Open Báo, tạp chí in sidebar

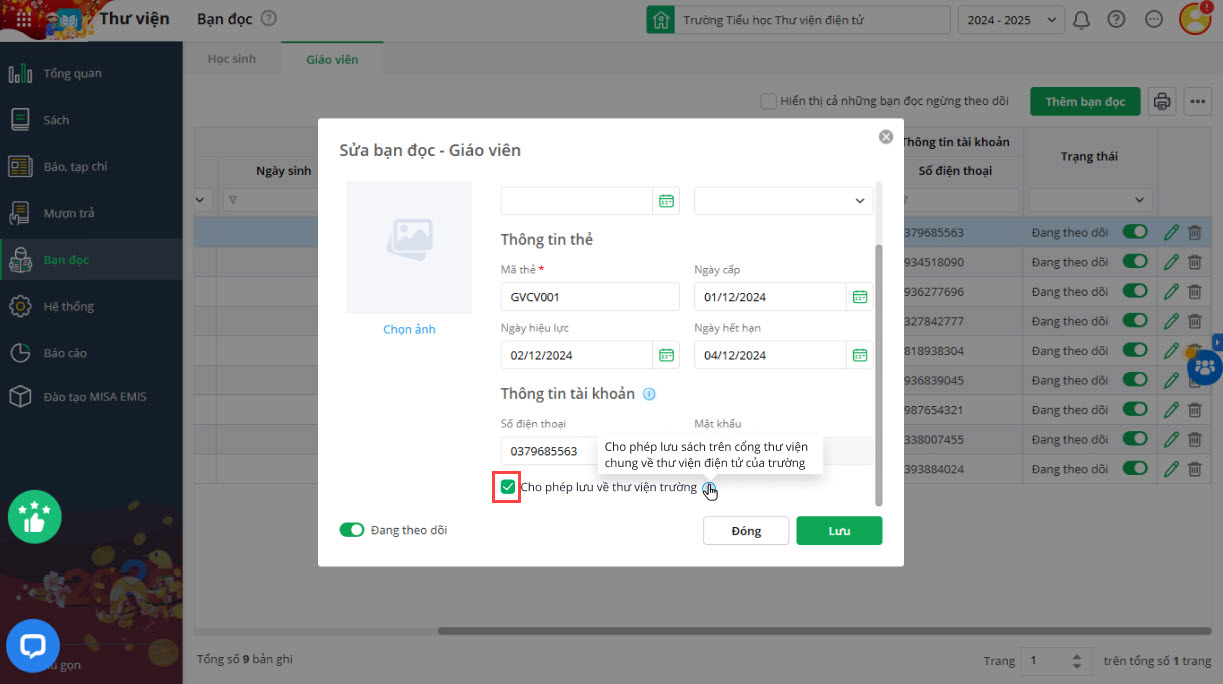click(91, 166)
